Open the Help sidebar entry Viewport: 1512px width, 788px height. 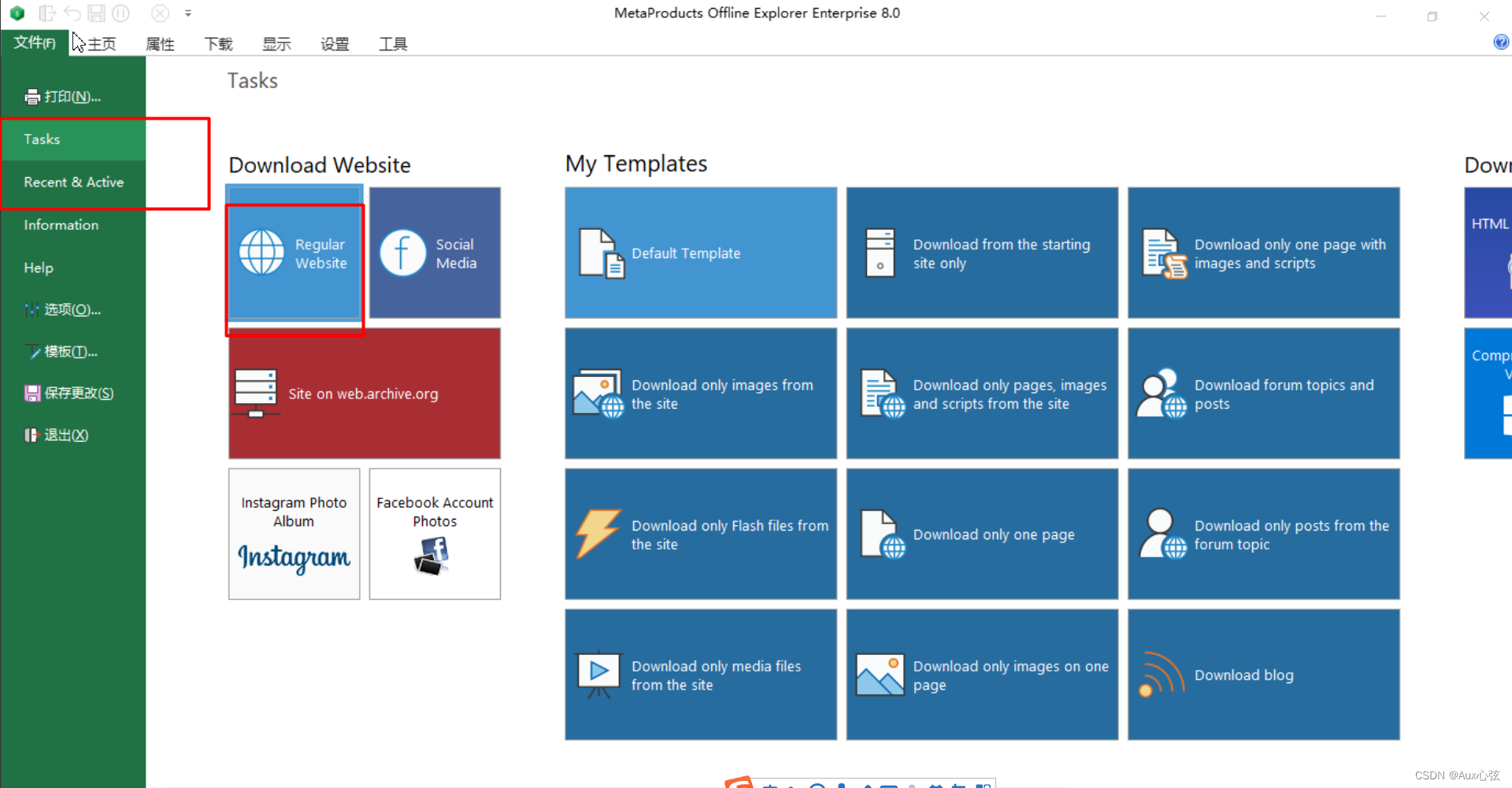tap(73, 268)
